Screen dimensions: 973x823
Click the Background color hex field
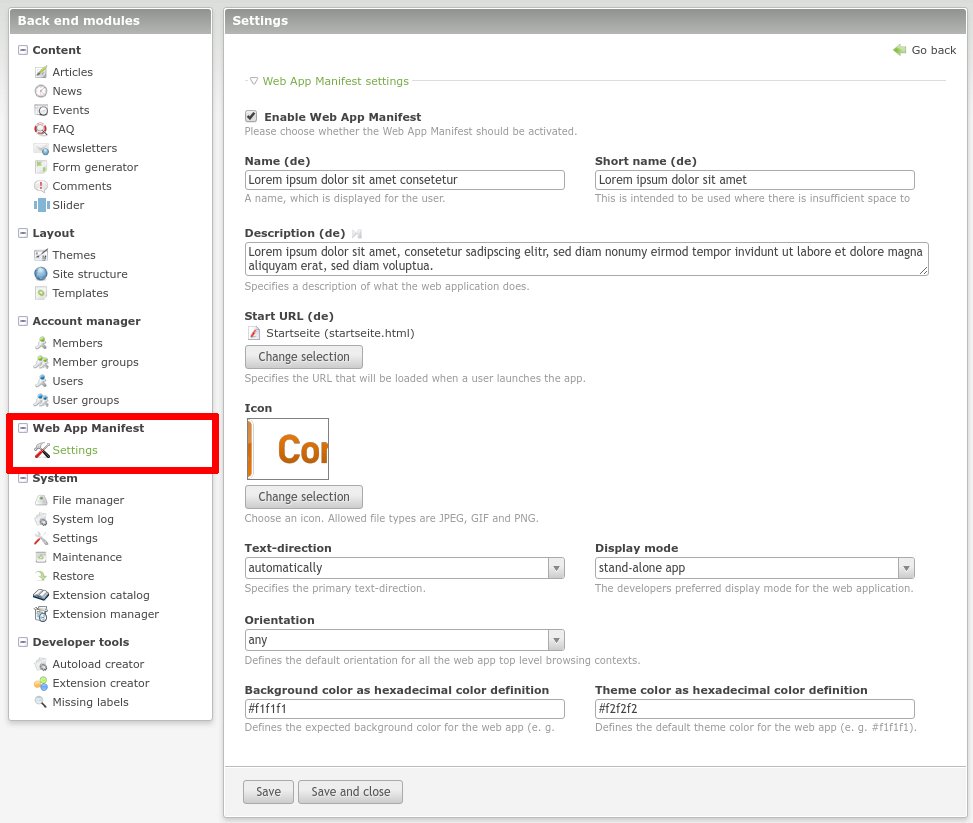405,709
